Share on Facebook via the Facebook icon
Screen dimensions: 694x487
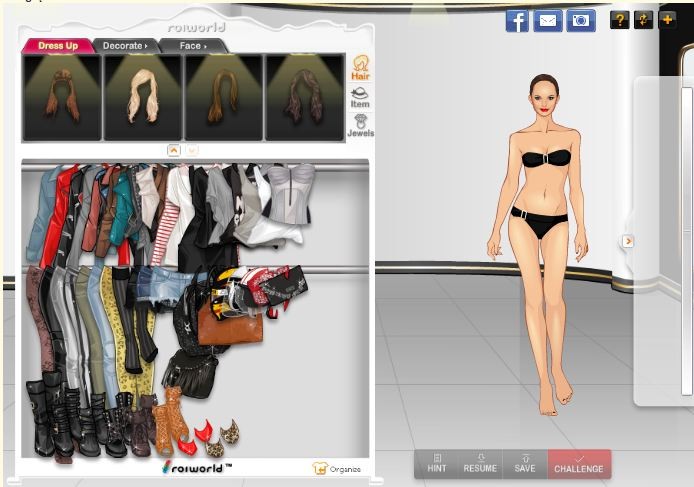pyautogui.click(x=517, y=20)
